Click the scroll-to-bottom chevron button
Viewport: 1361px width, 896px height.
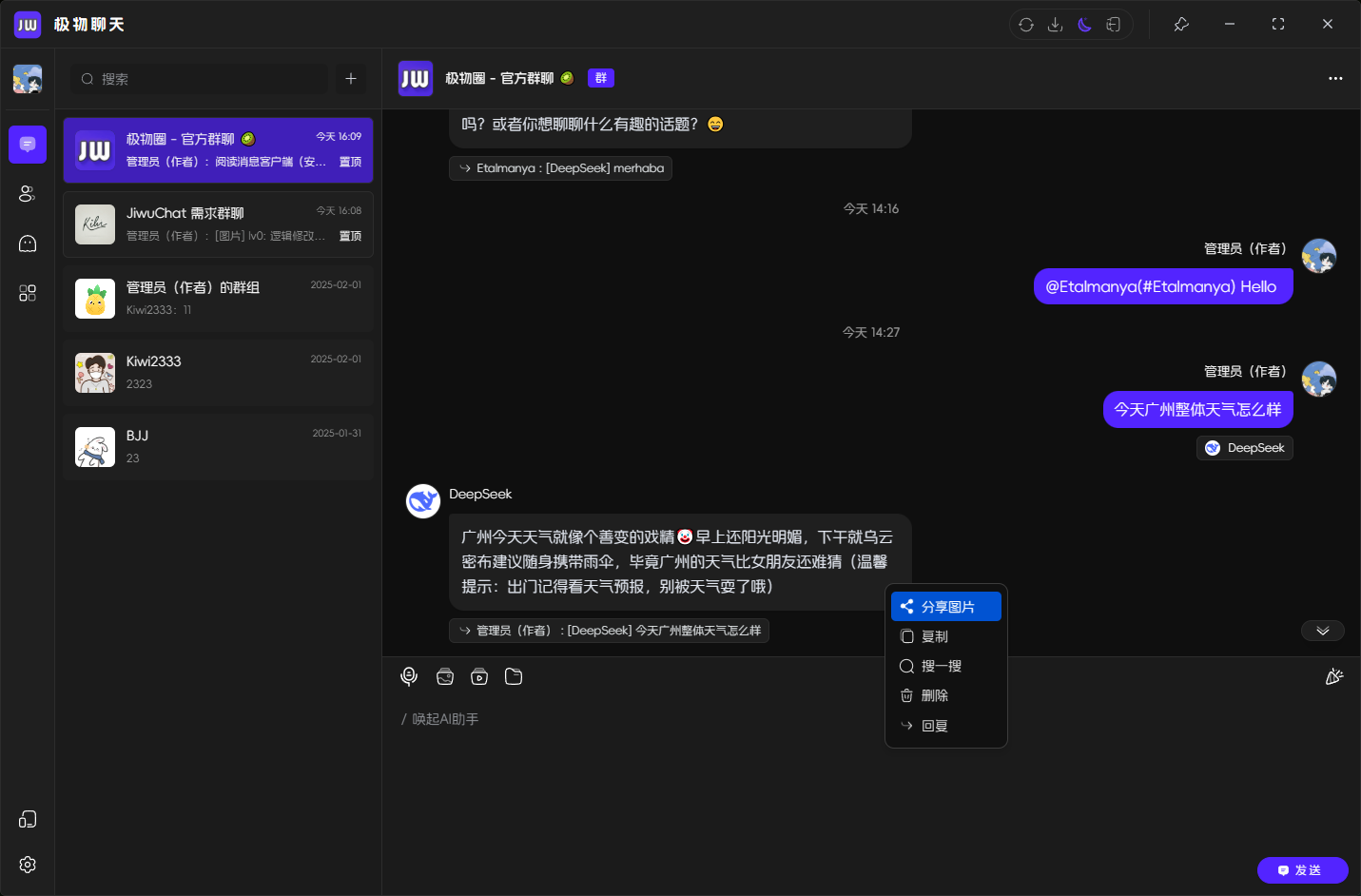tap(1323, 631)
